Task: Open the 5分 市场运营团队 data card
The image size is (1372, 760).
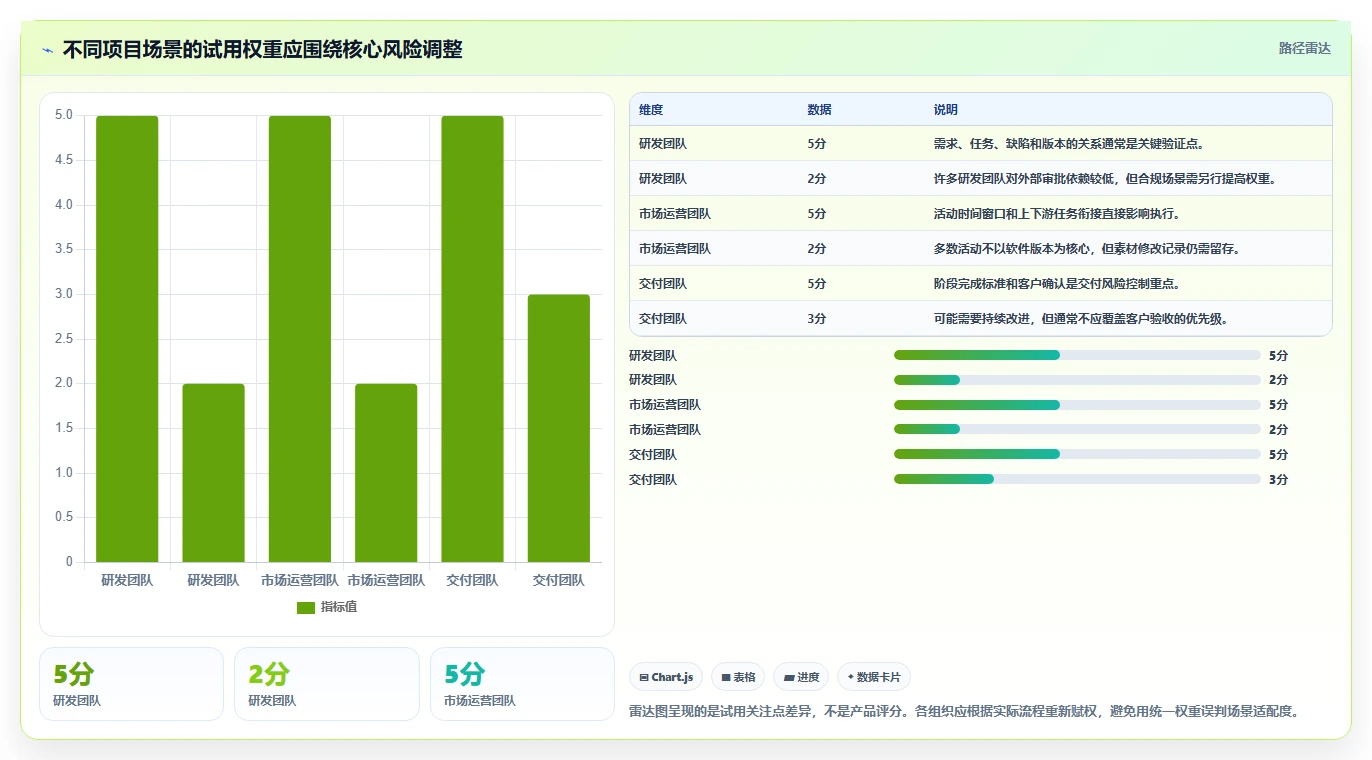Action: (522, 684)
